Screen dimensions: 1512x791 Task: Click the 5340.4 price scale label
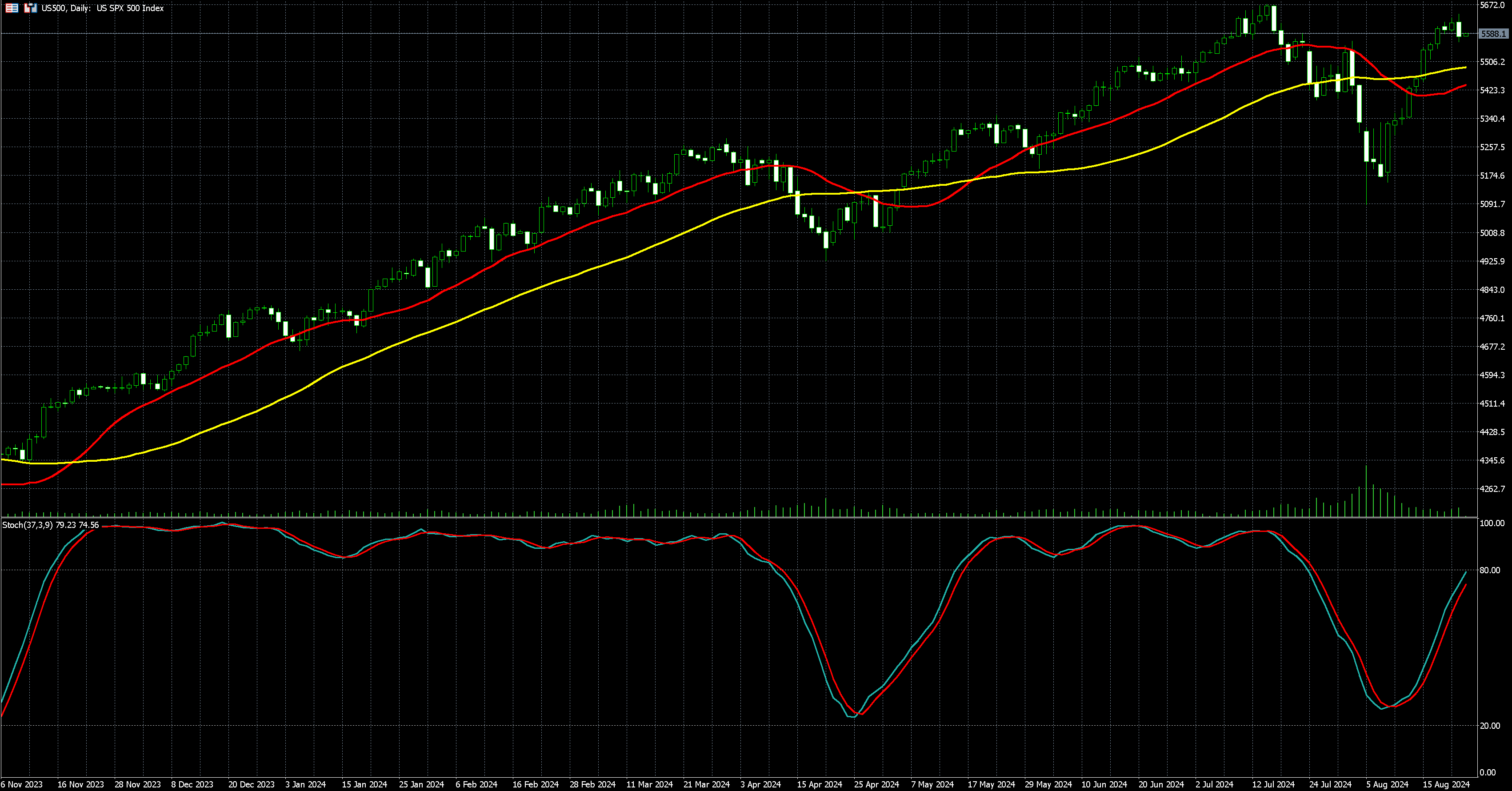[1492, 119]
